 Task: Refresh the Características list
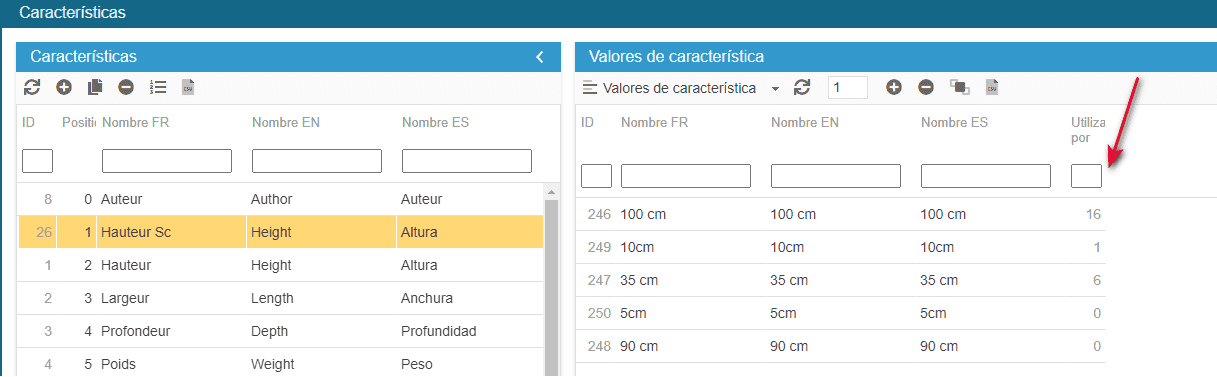tap(32, 88)
